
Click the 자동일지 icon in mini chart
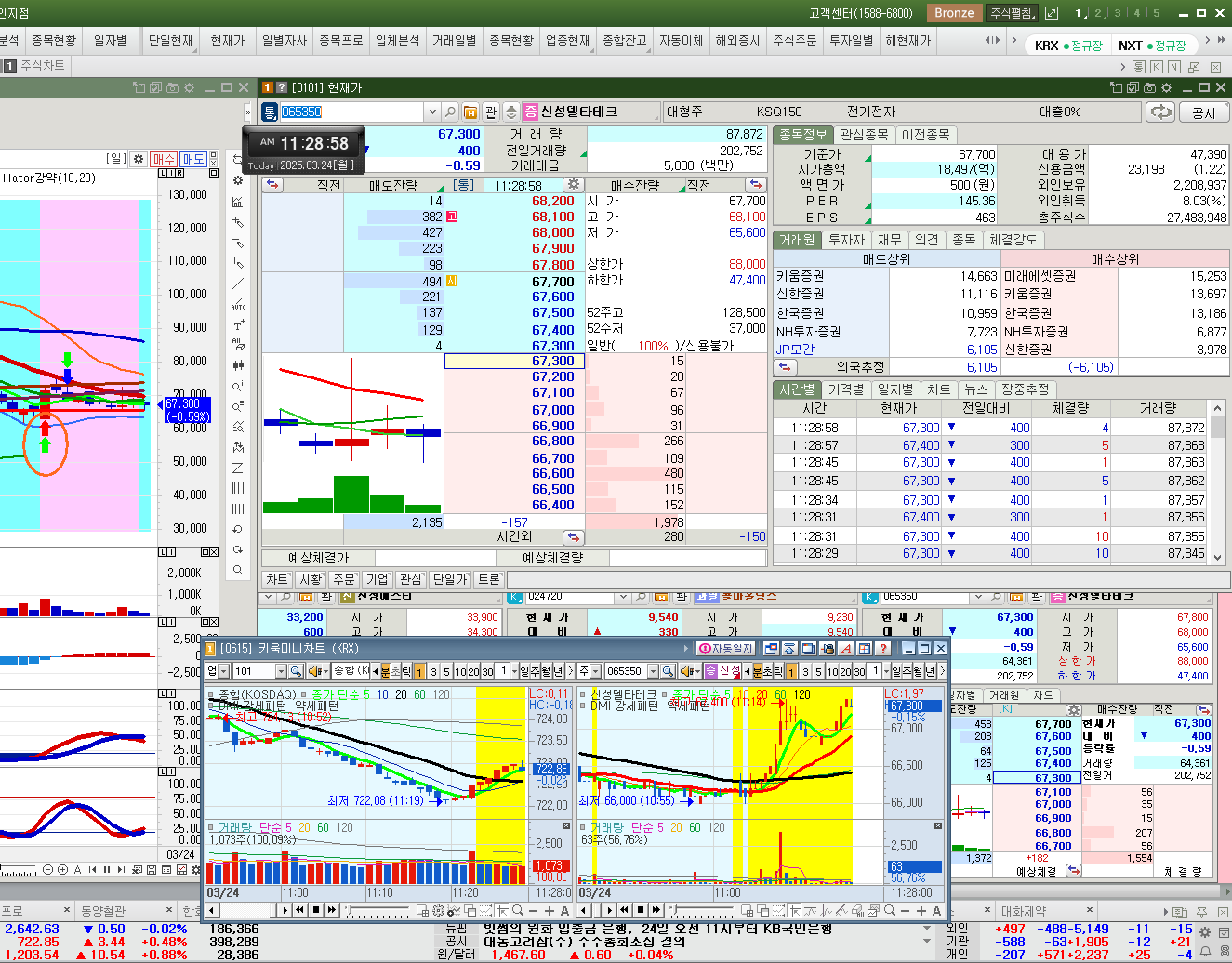point(726,648)
